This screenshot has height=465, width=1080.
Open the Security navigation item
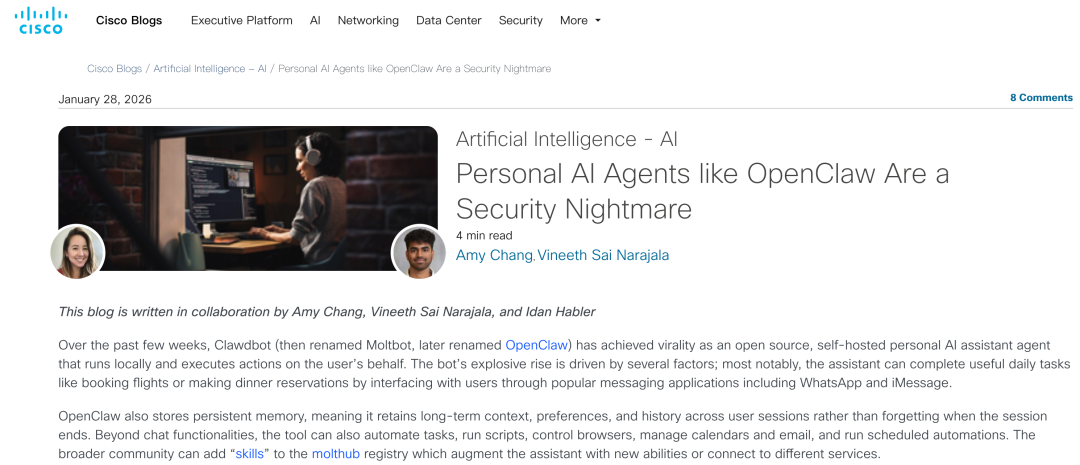tap(521, 21)
